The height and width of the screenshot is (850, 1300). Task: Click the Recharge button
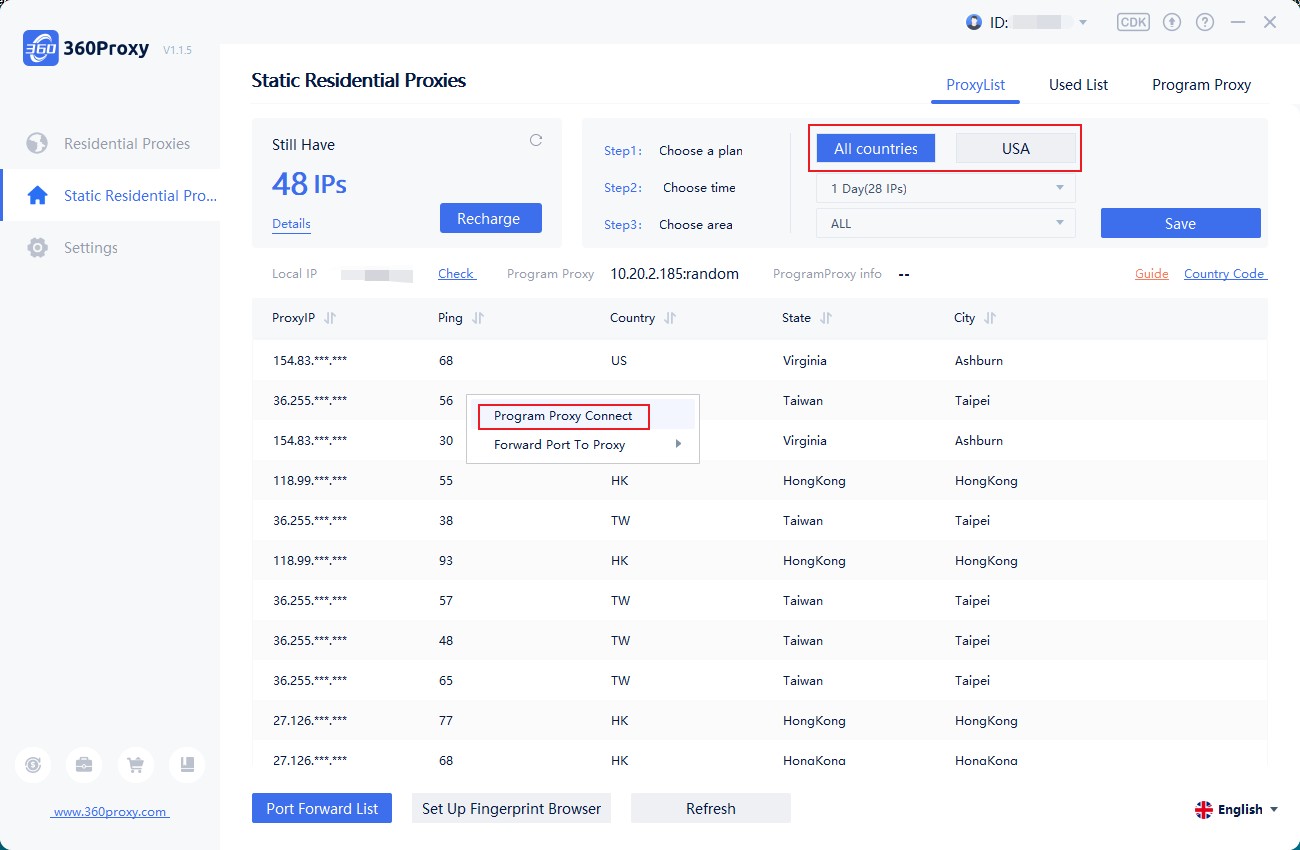coord(491,218)
